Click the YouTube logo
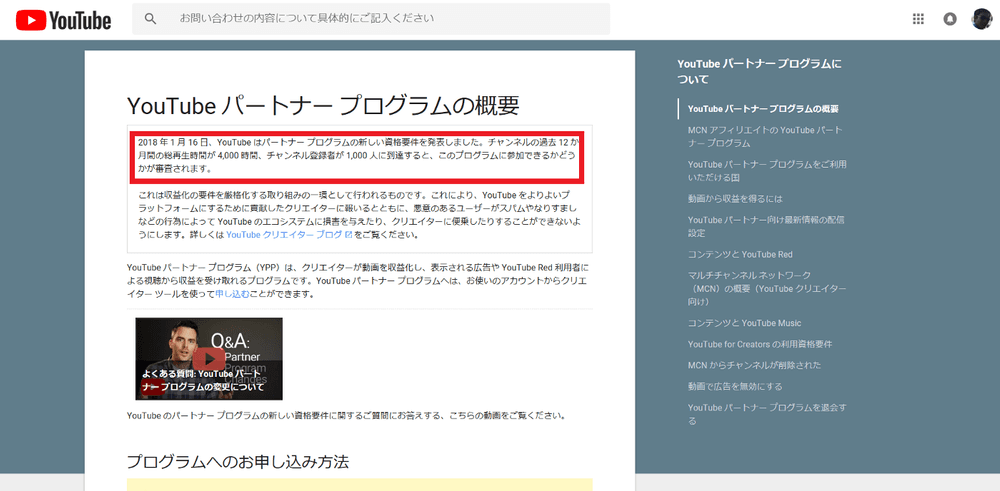 tap(63, 19)
